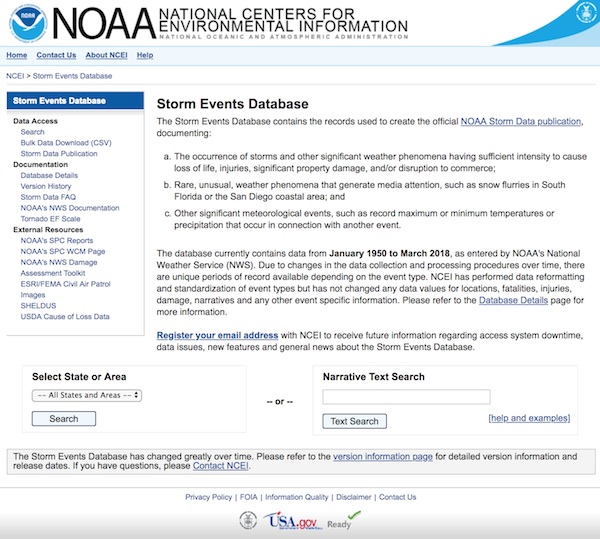The image size is (600, 539).
Task: Open the help and examples link
Action: click(529, 418)
